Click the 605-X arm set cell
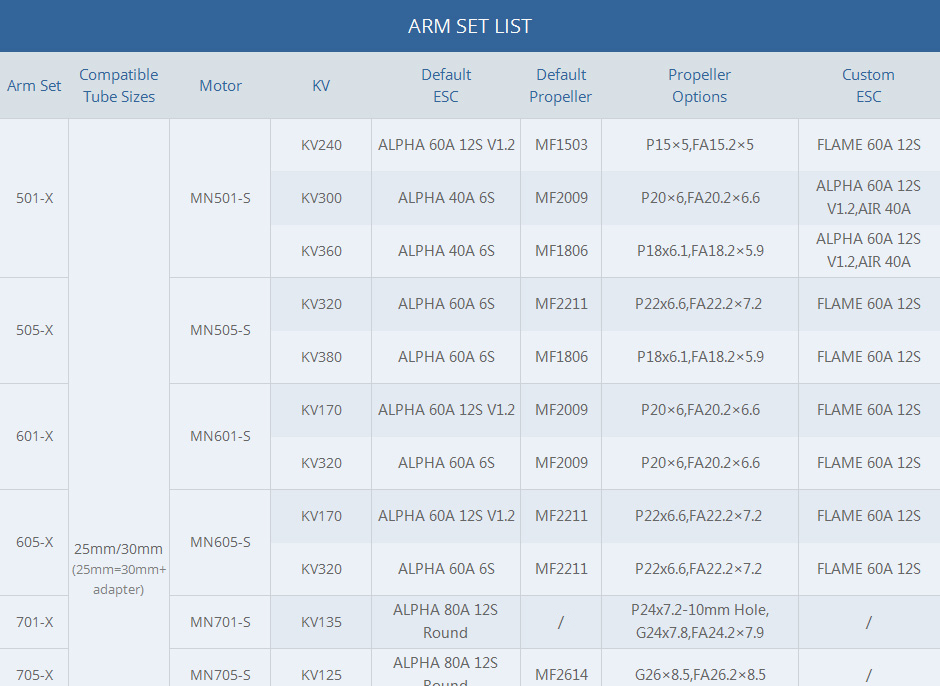The height and width of the screenshot is (686, 940). 35,542
